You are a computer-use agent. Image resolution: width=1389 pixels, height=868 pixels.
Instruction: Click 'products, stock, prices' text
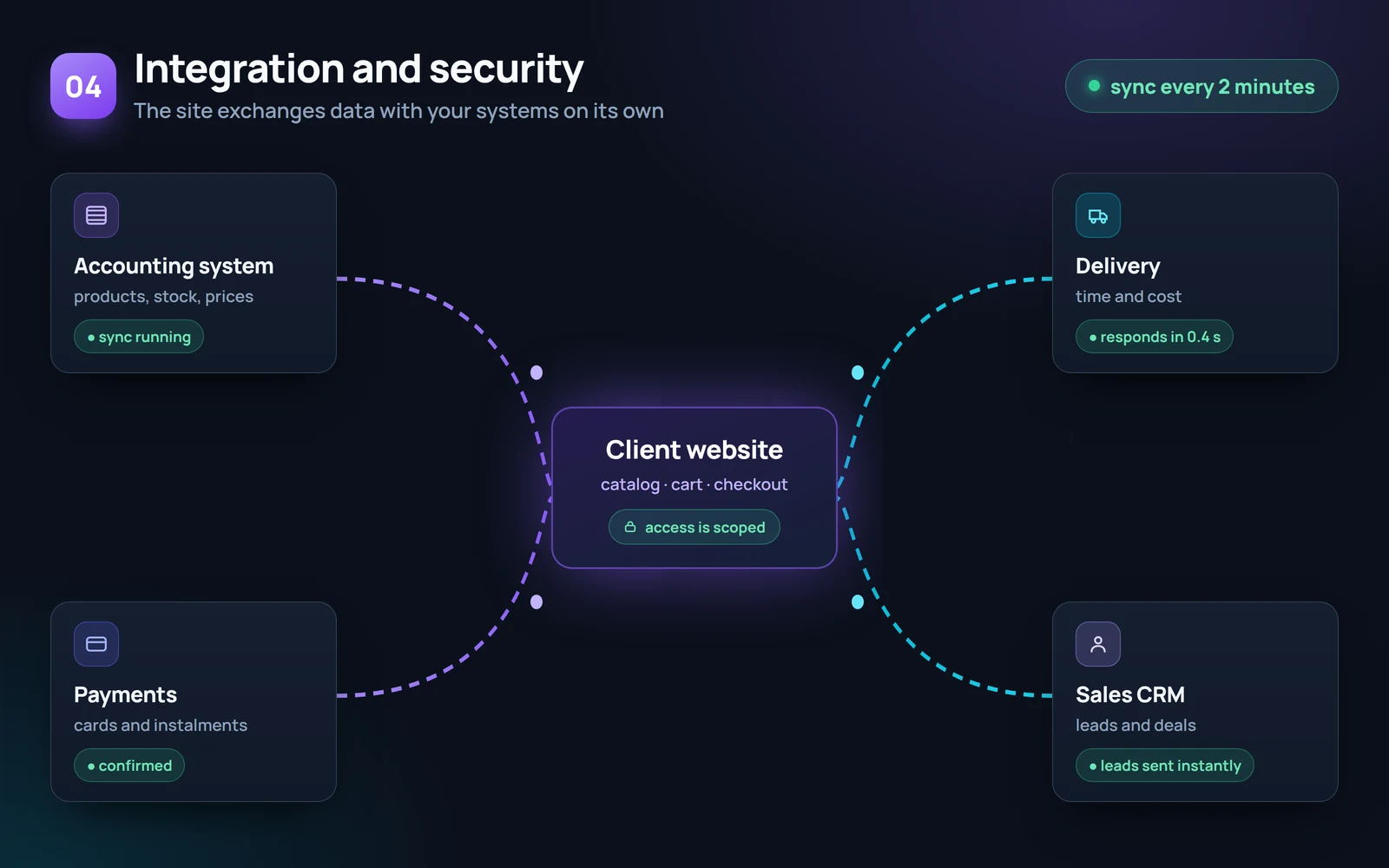163,297
